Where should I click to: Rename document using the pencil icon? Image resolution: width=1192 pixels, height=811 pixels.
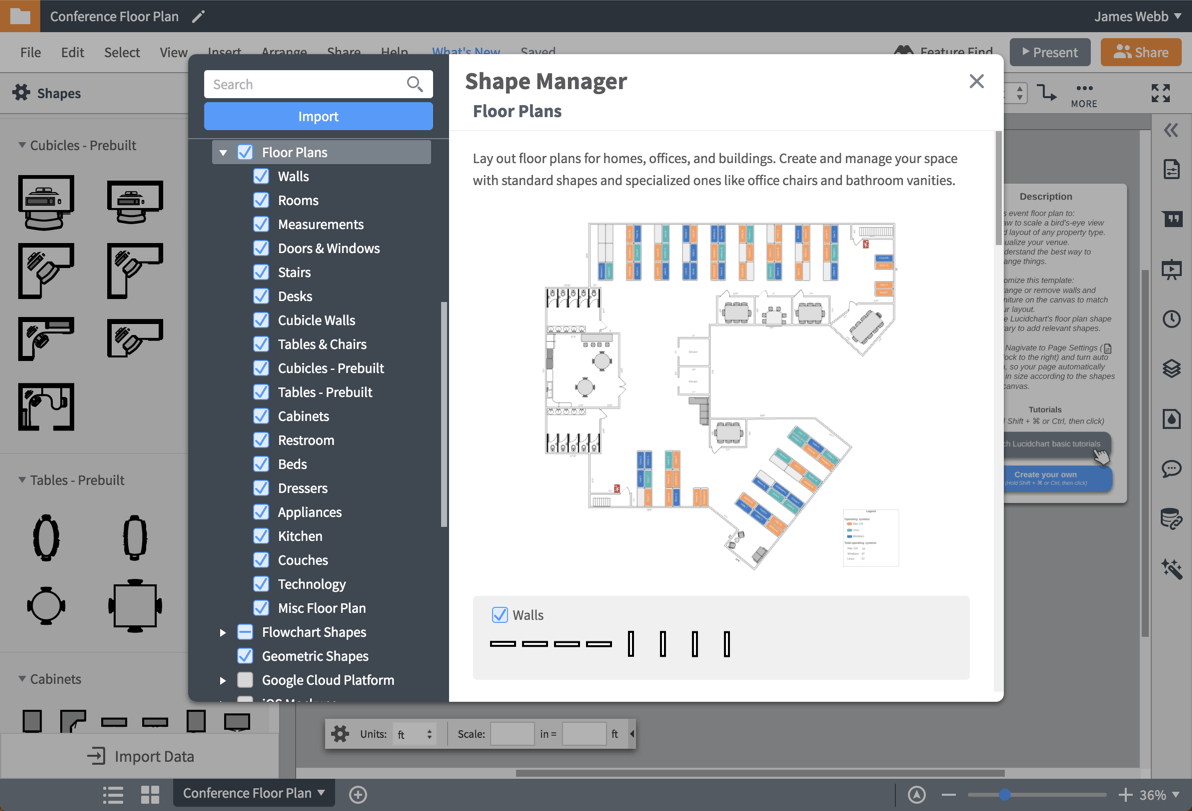coord(198,16)
